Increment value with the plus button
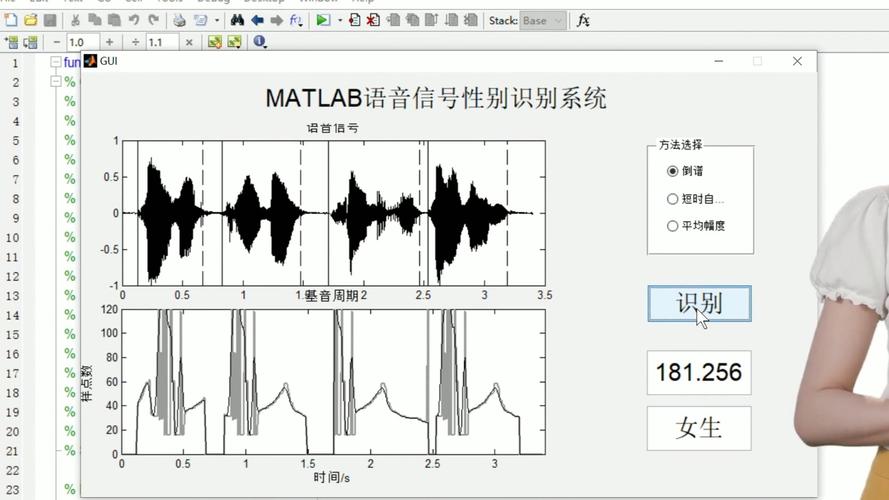Viewport: 889px width, 500px height. (109, 42)
